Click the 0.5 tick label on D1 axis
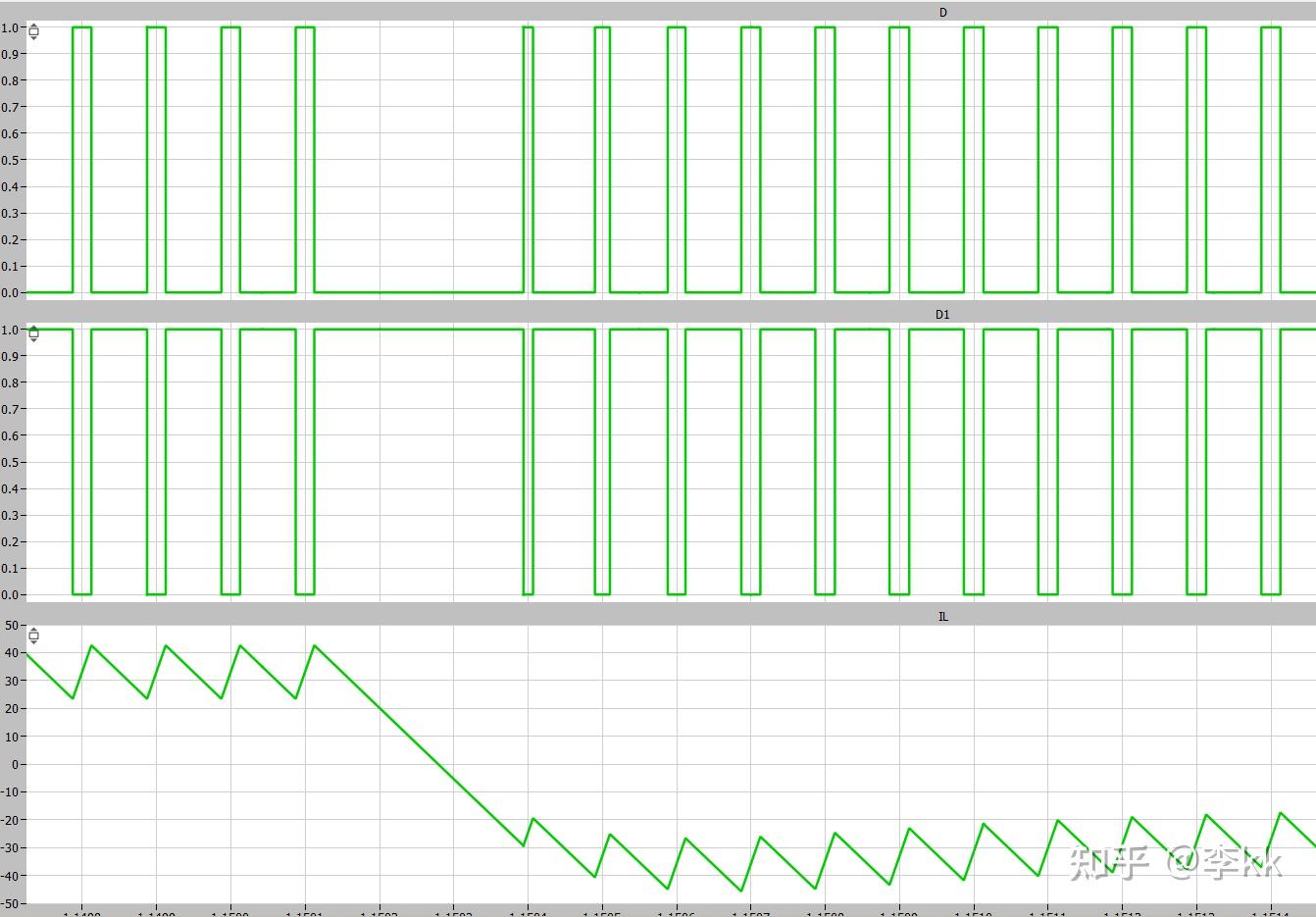 [10, 462]
